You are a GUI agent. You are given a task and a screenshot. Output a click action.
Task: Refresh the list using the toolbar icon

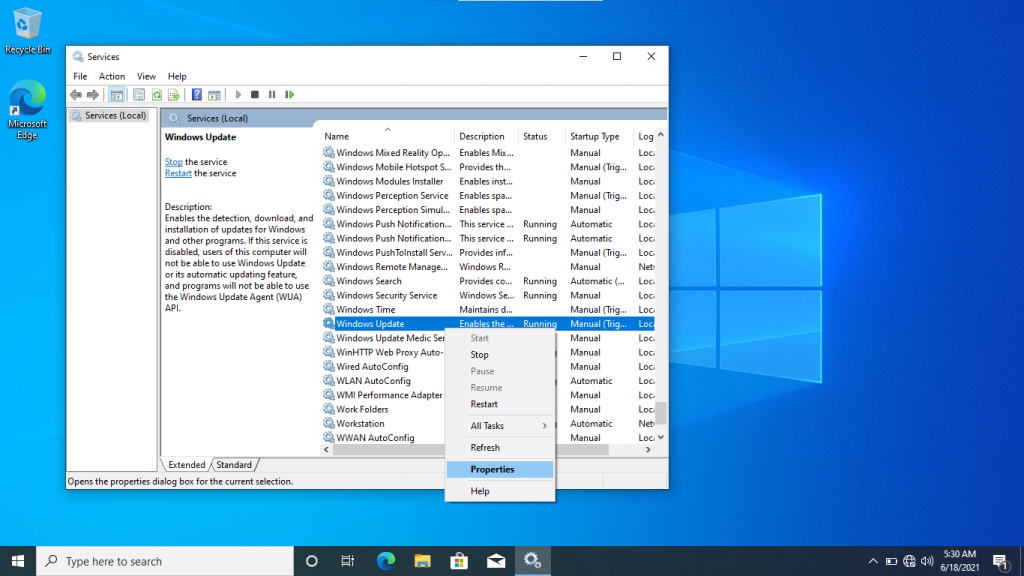(x=157, y=95)
